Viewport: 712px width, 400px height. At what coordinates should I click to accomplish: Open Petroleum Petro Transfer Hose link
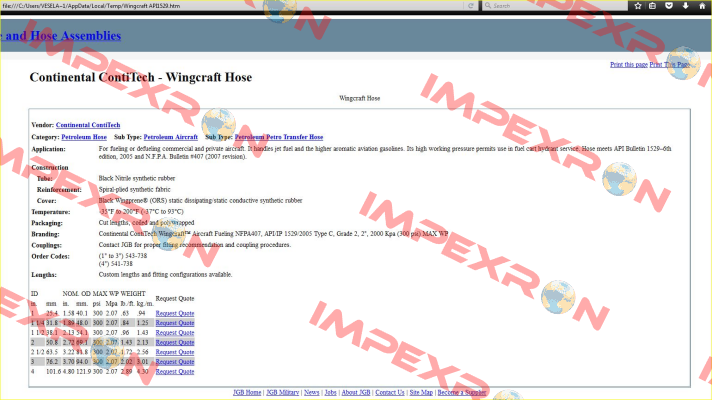[x=279, y=137]
